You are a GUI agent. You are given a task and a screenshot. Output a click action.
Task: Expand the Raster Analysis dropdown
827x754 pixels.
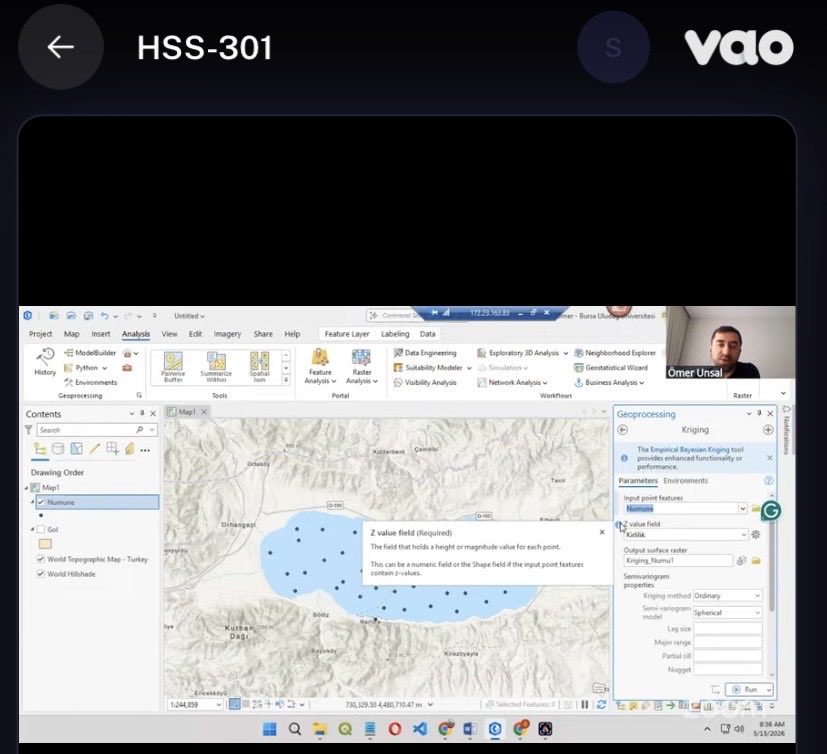[375, 381]
